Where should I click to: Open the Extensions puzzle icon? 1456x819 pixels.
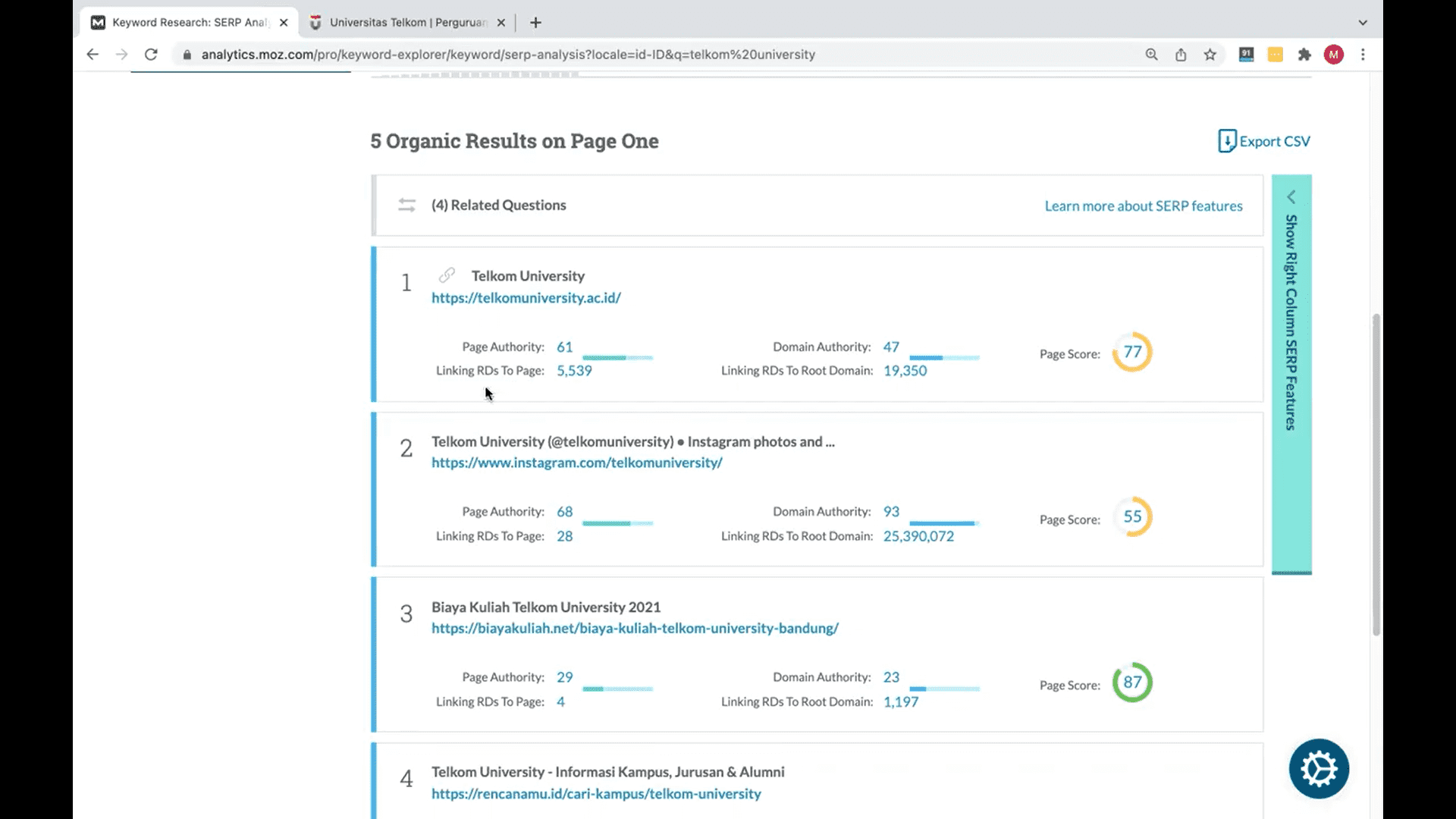point(1304,55)
